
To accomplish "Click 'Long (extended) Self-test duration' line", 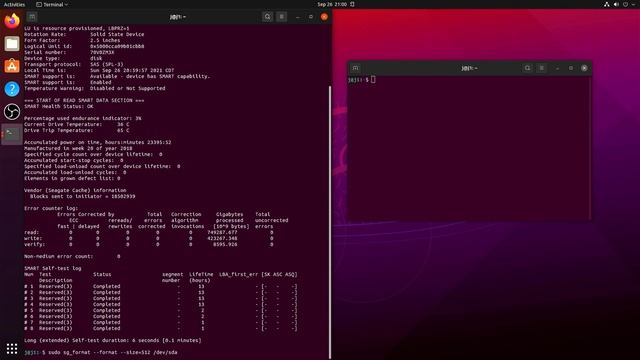I will tap(113, 340).
